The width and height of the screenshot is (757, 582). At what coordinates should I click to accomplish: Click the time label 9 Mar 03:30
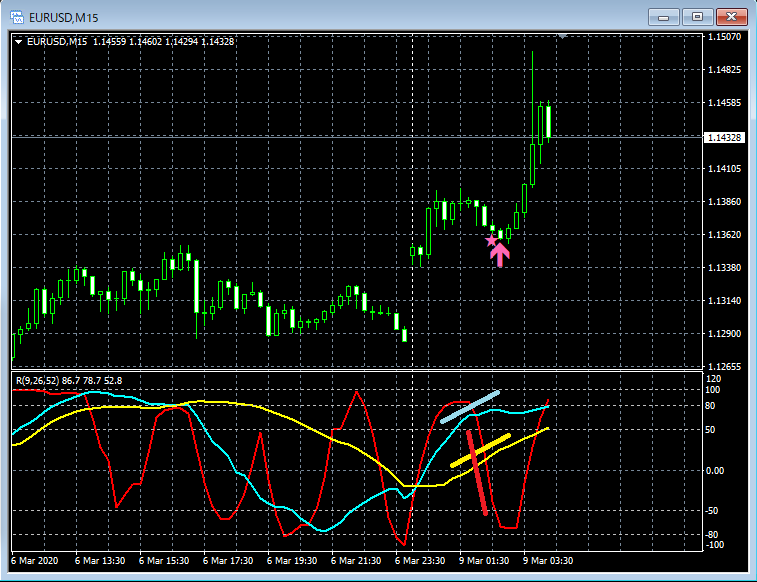pyautogui.click(x=548, y=560)
